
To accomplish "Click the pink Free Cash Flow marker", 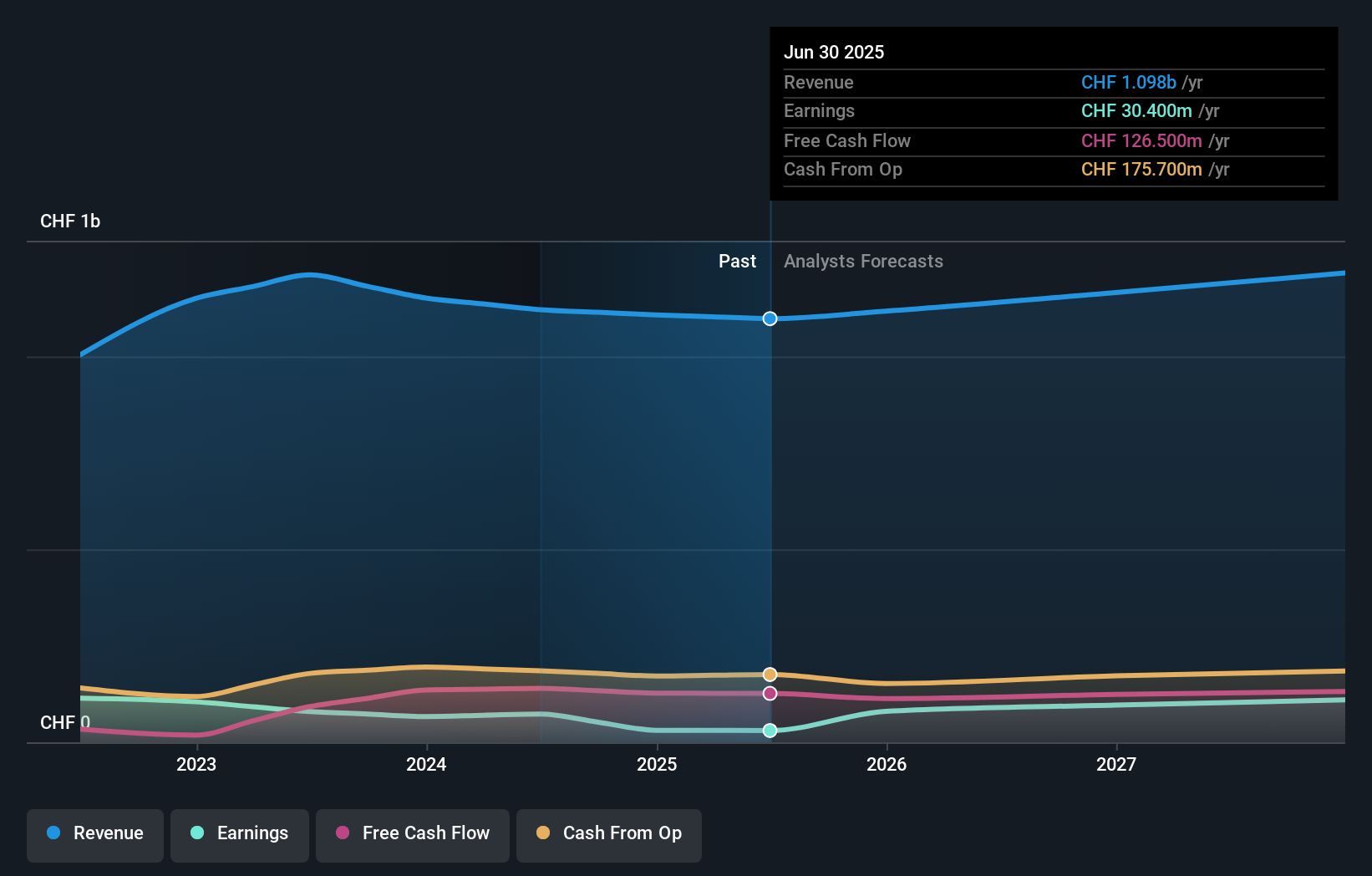I will (770, 693).
